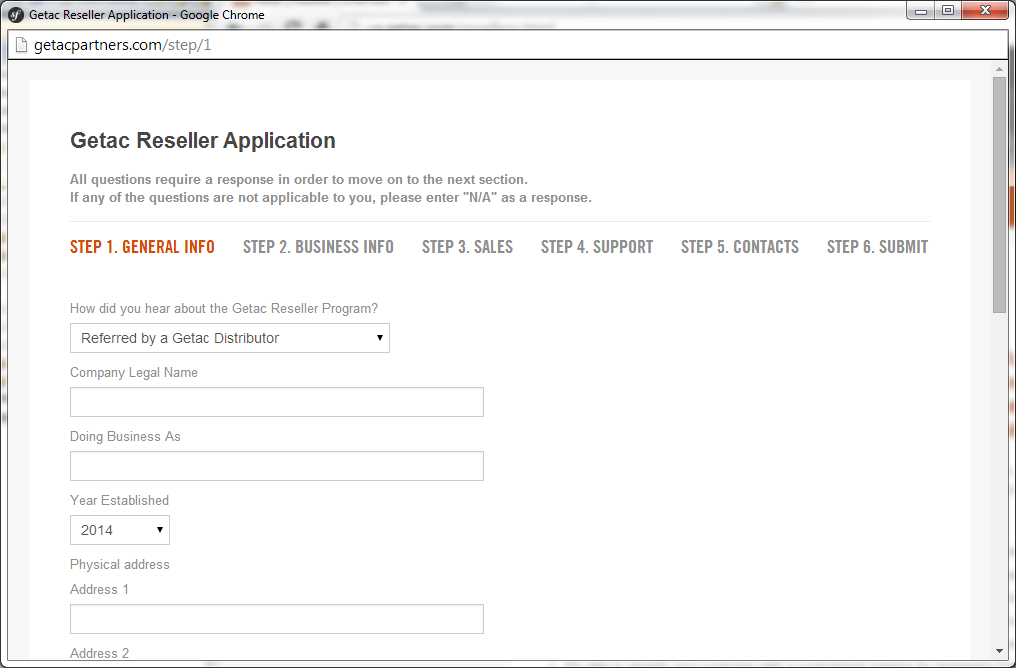
Task: Go to Step 2. Business Info tab
Action: tap(318, 247)
